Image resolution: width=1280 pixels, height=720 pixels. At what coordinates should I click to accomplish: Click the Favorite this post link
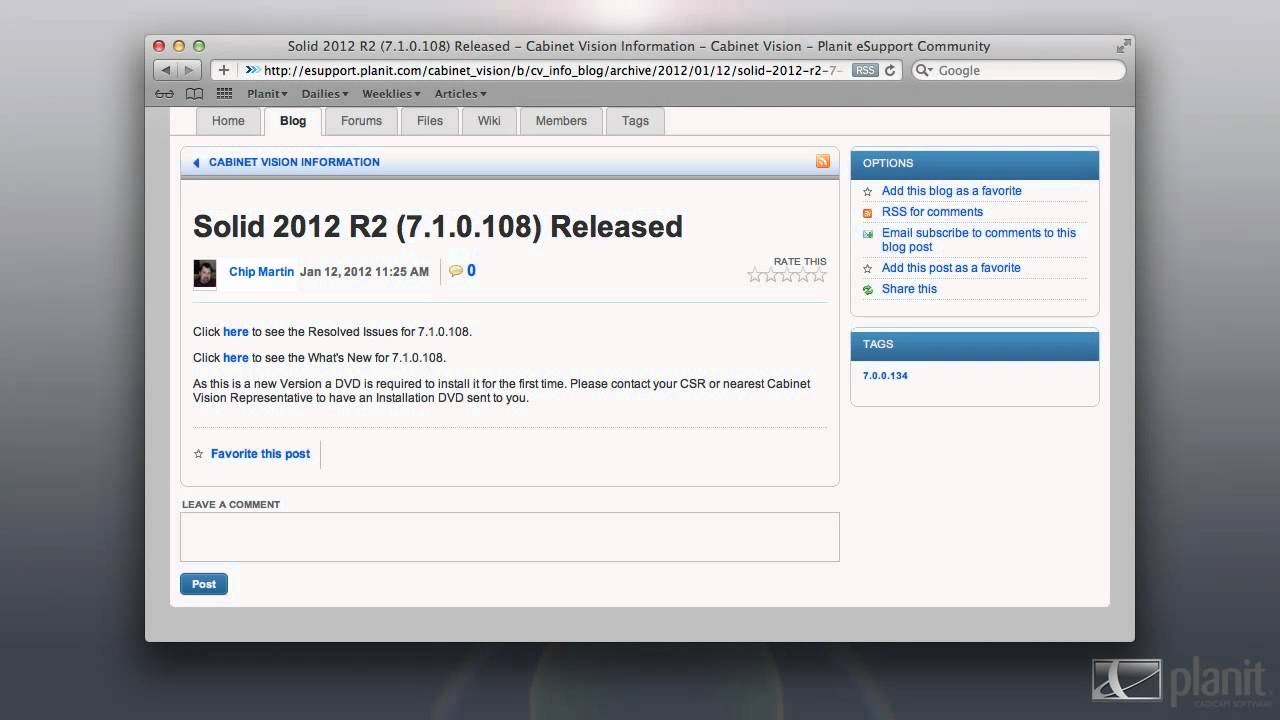(x=260, y=454)
